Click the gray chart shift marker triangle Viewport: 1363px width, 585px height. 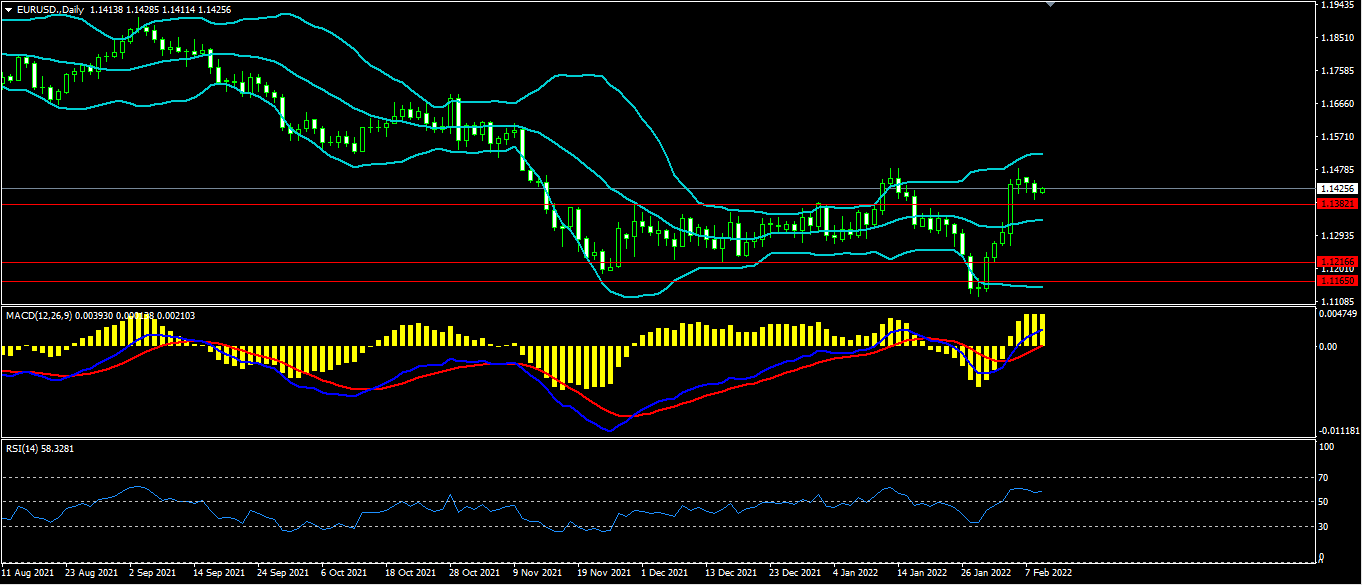(x=1049, y=4)
